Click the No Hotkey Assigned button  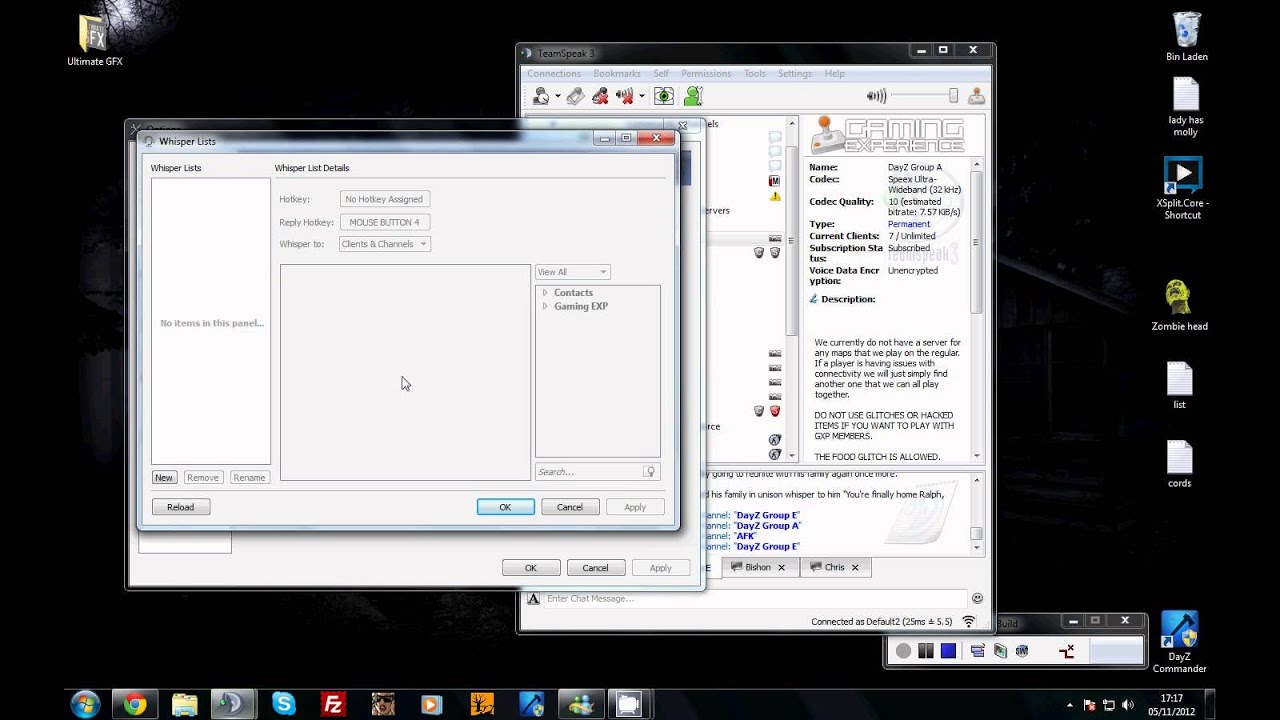point(385,199)
